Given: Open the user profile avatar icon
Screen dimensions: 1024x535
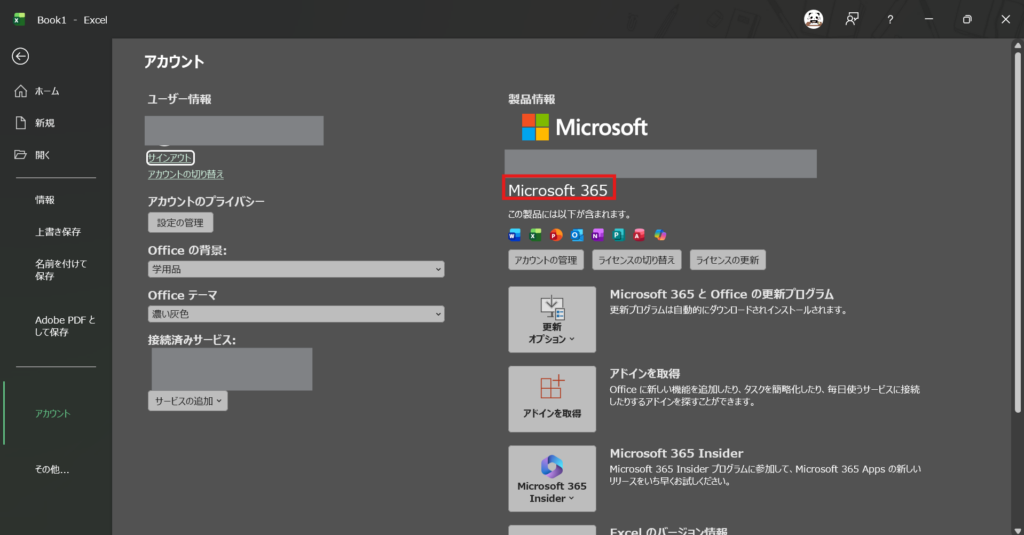Looking at the screenshot, I should pyautogui.click(x=814, y=19).
